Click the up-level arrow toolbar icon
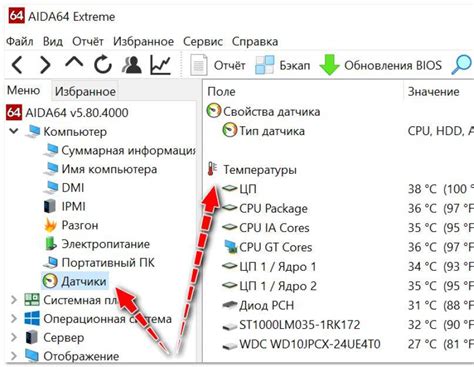Image resolution: width=474 pixels, height=367 pixels. pos(74,63)
